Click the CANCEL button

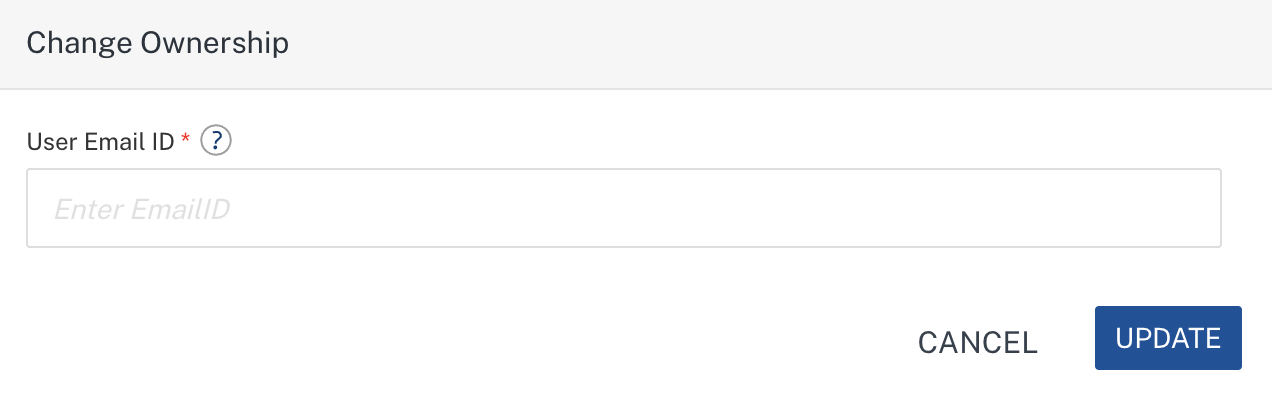[977, 343]
